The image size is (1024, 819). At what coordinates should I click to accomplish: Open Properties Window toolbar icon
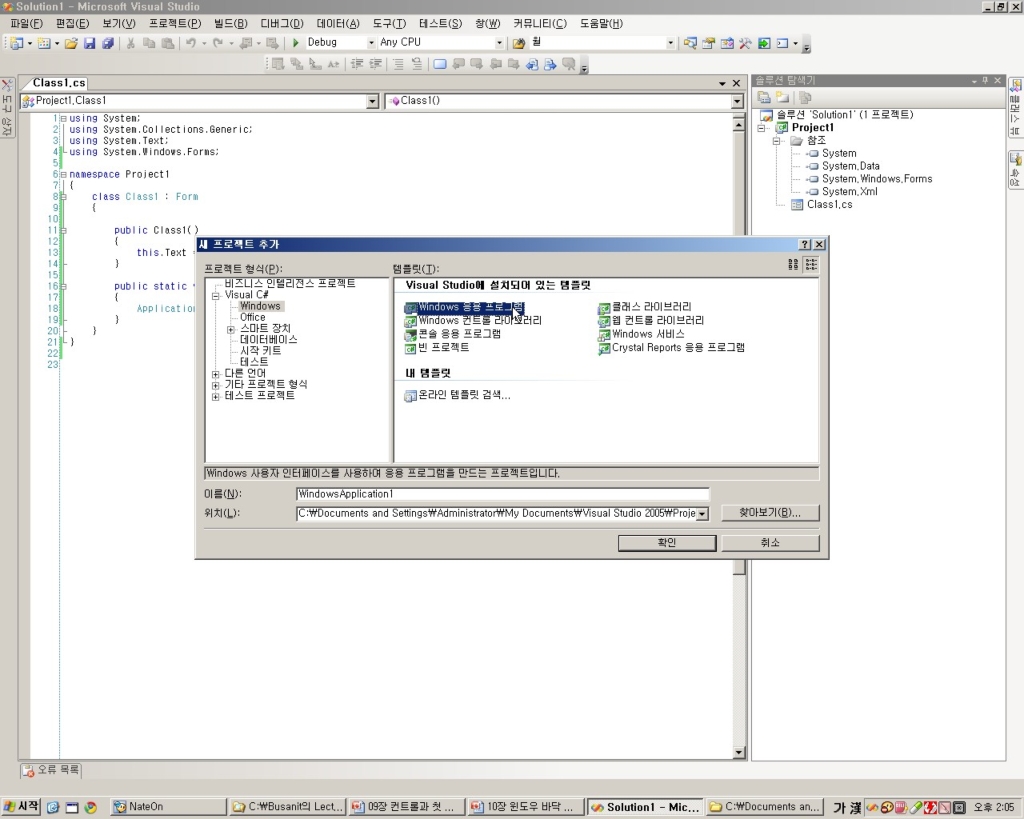coord(709,43)
